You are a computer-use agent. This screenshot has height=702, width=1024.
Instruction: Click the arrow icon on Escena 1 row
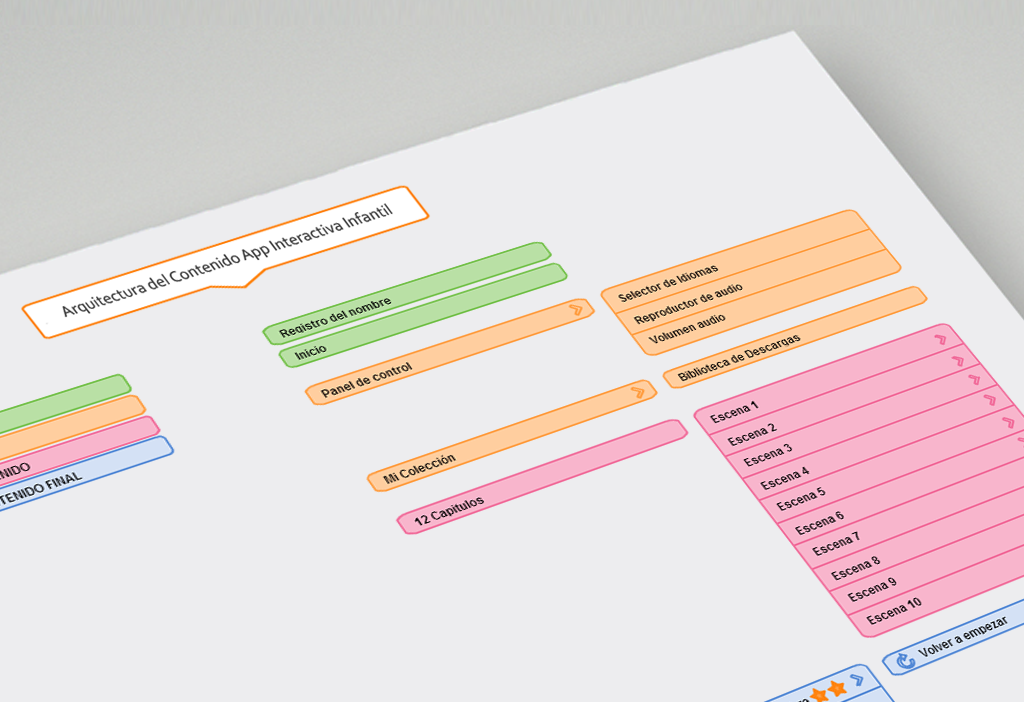click(940, 339)
